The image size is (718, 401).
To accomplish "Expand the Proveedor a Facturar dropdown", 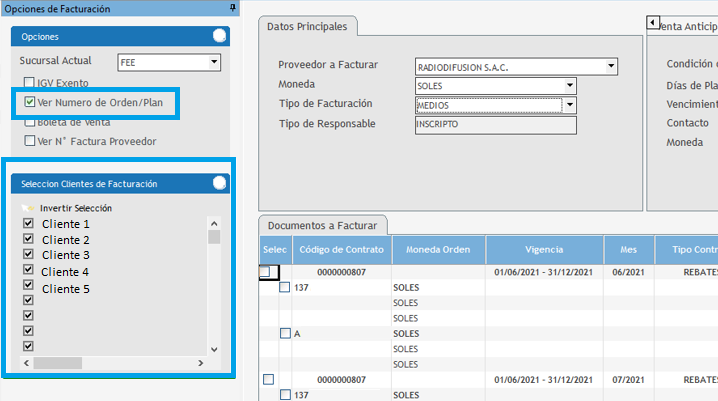I will 611,67.
